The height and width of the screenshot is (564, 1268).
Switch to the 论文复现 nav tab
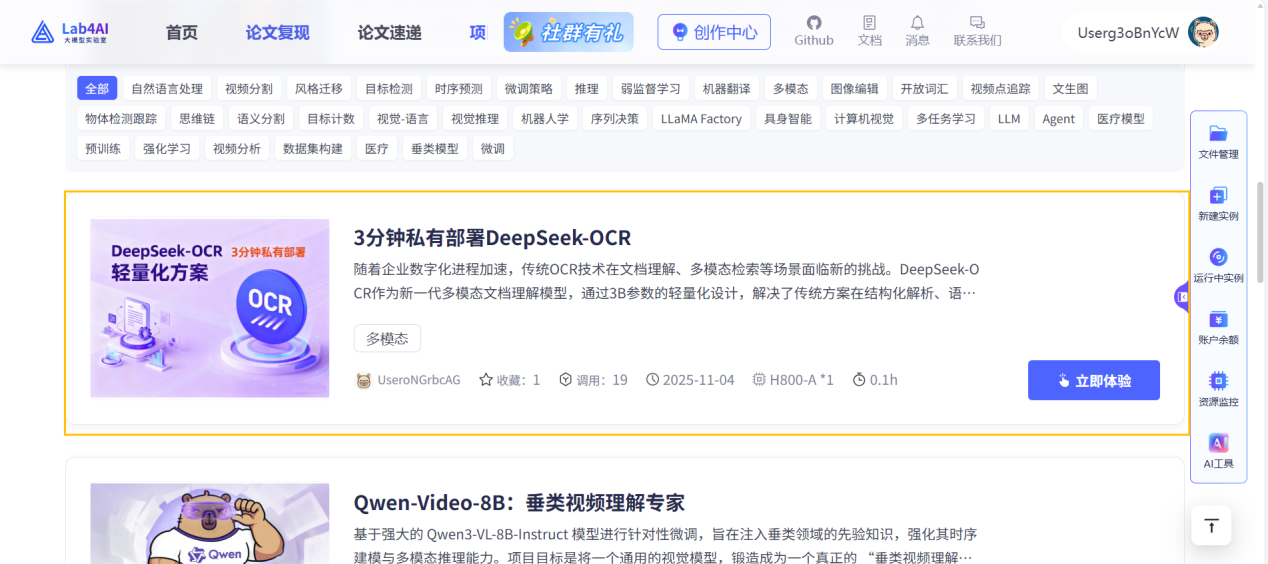(277, 33)
